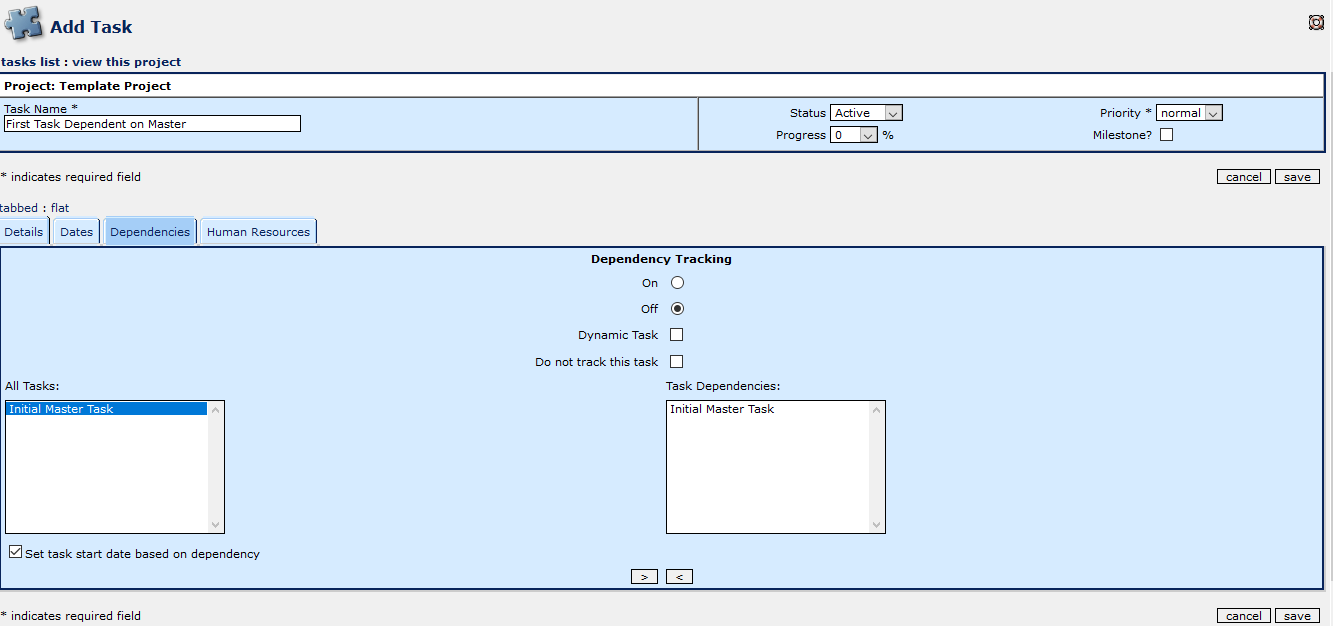Switch to the Dates tab

coord(76,231)
